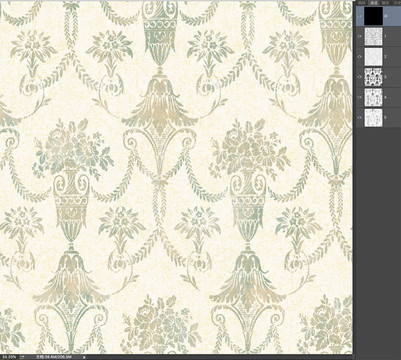Toggle visibility of channel 1
Image resolution: width=401 pixels, height=360 pixels.
point(359,36)
